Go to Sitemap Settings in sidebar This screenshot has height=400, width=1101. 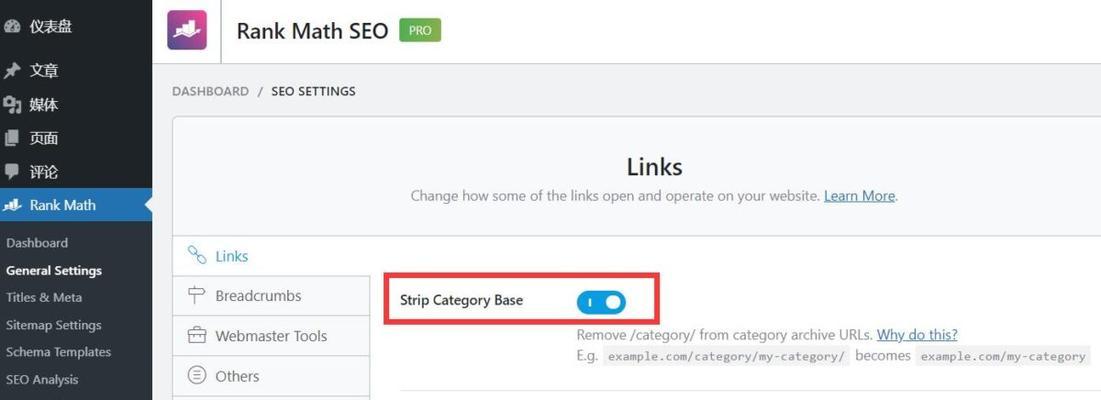pos(54,325)
